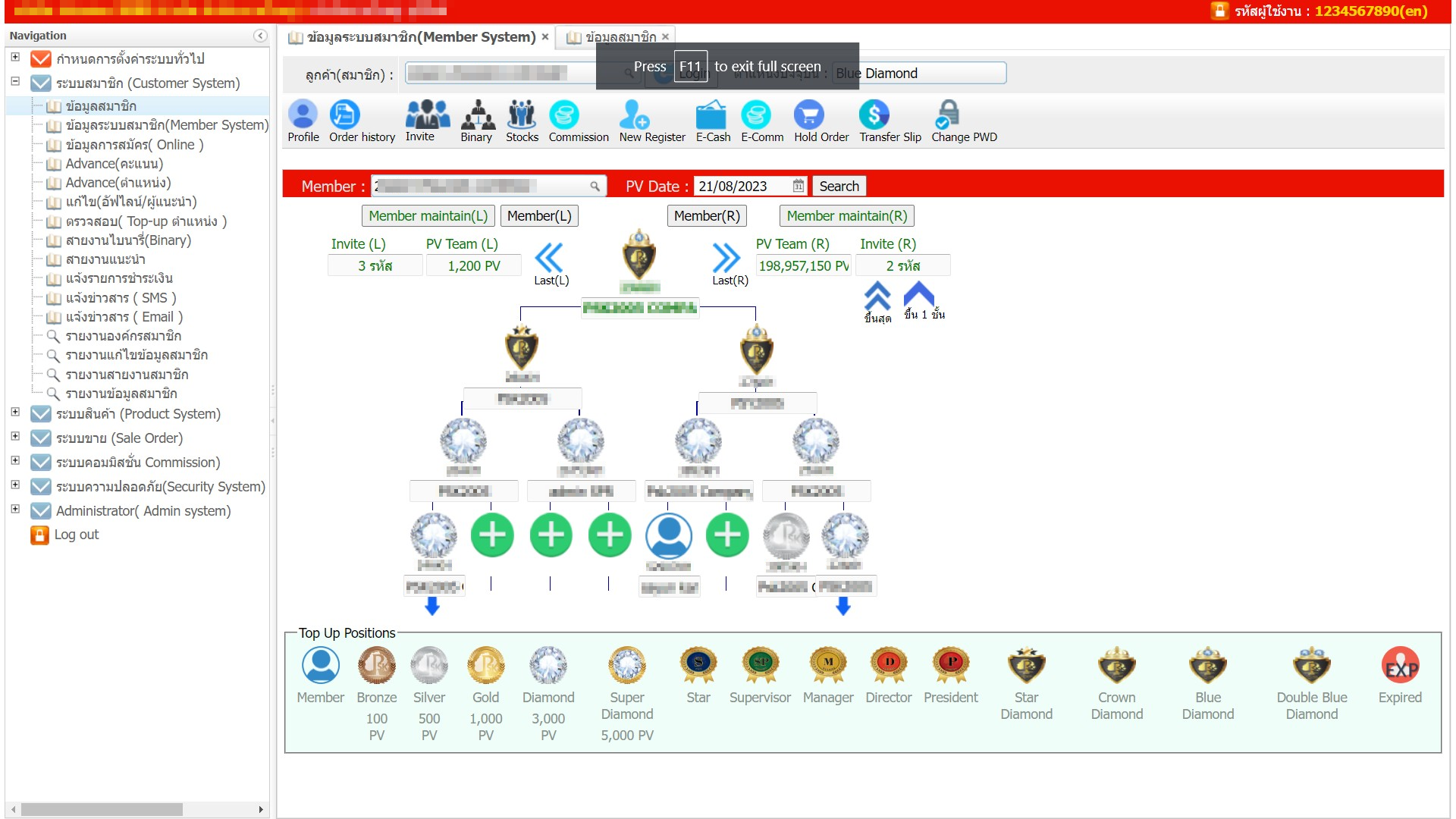Open the Order history icon
Image resolution: width=1456 pixels, height=819 pixels.
point(345,115)
